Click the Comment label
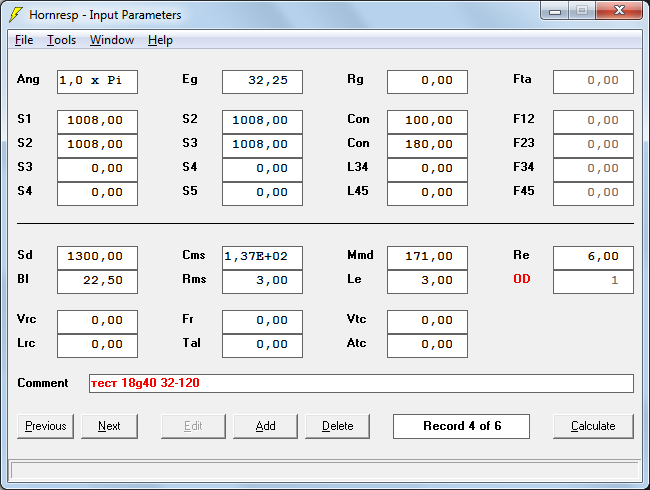Image resolution: width=650 pixels, height=490 pixels. (x=43, y=383)
